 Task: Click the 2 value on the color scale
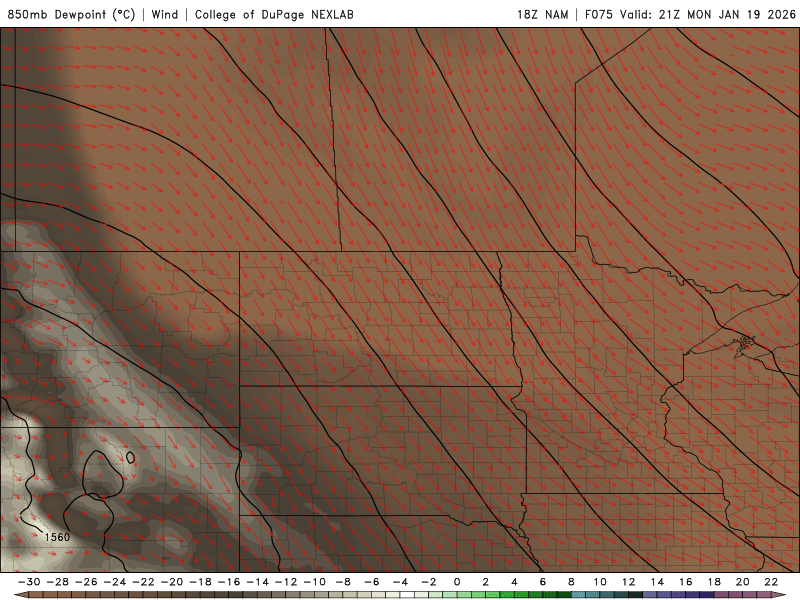pyautogui.click(x=486, y=582)
